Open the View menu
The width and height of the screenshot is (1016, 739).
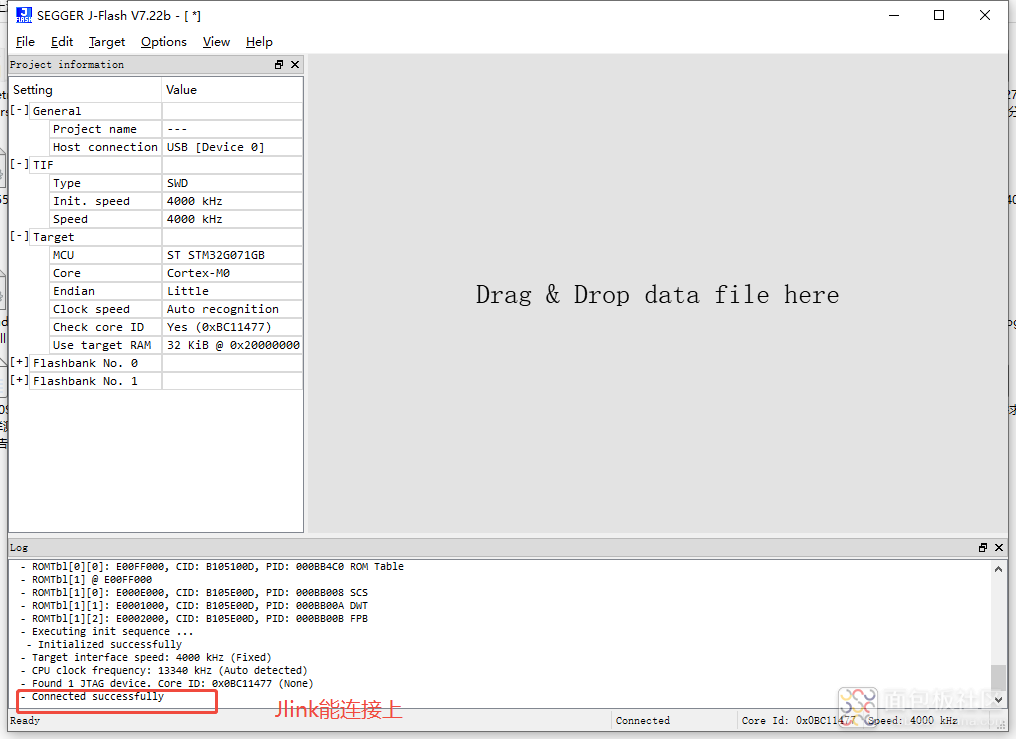216,42
